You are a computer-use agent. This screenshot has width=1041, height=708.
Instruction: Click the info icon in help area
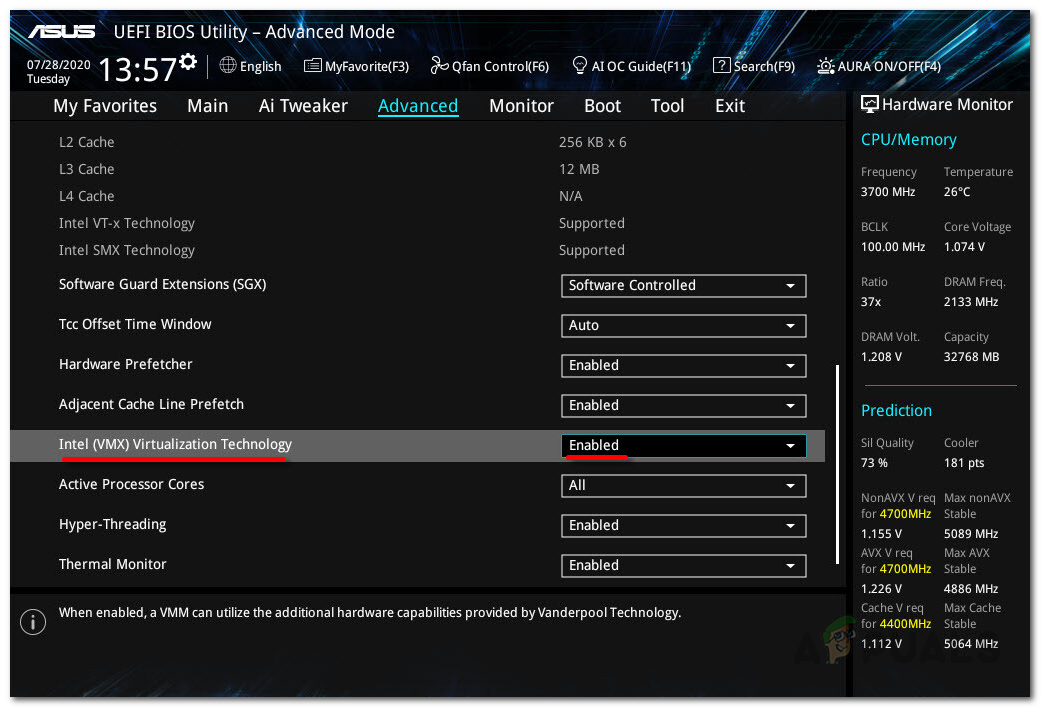(33, 622)
